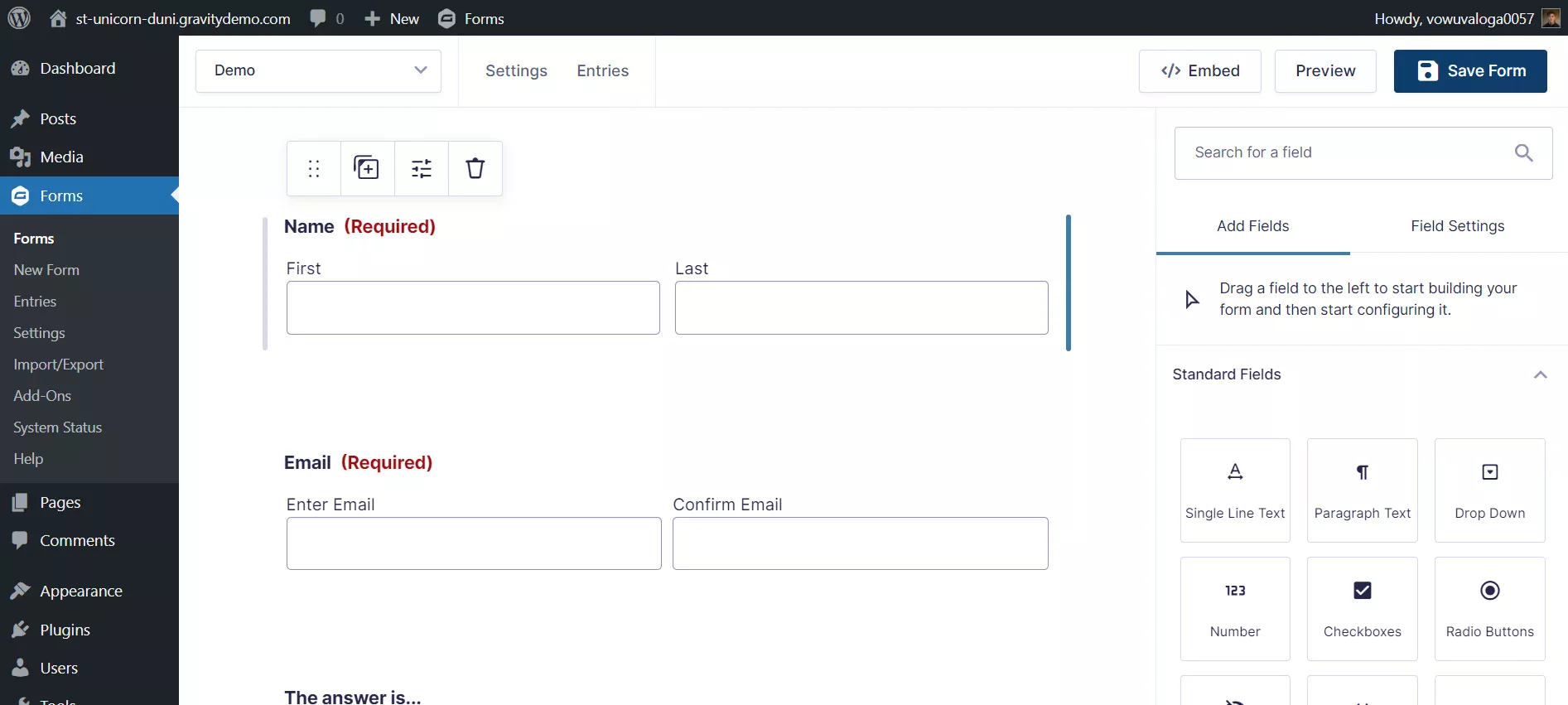Add a Radio Buttons field
Screen dimensions: 1568x705
[x=1489, y=609]
